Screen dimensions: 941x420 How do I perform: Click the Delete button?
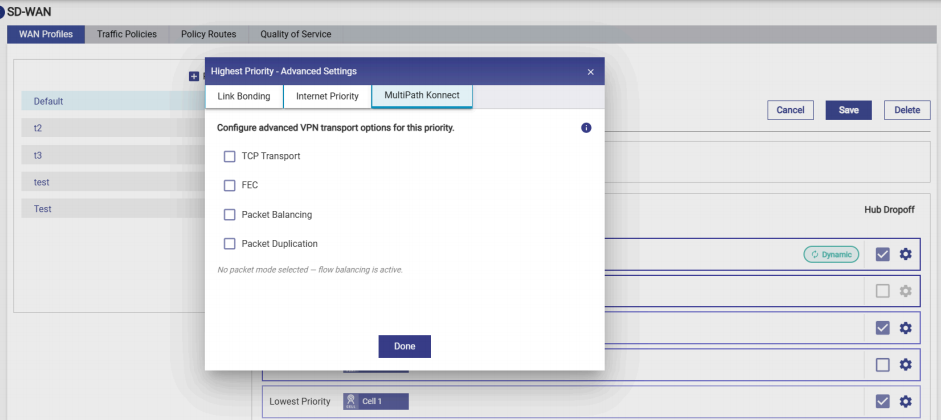point(907,110)
